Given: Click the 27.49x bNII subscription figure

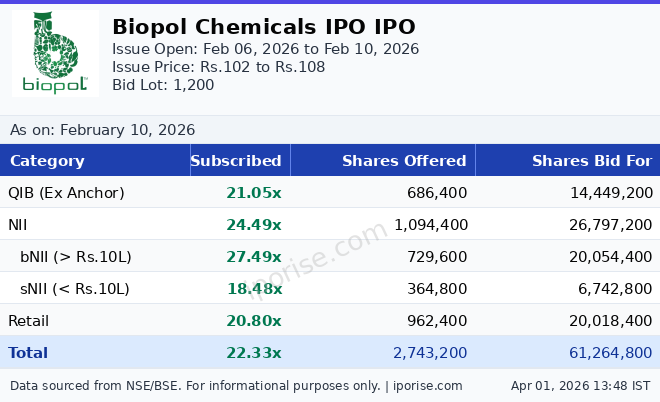Looking at the screenshot, I should (x=253, y=257).
